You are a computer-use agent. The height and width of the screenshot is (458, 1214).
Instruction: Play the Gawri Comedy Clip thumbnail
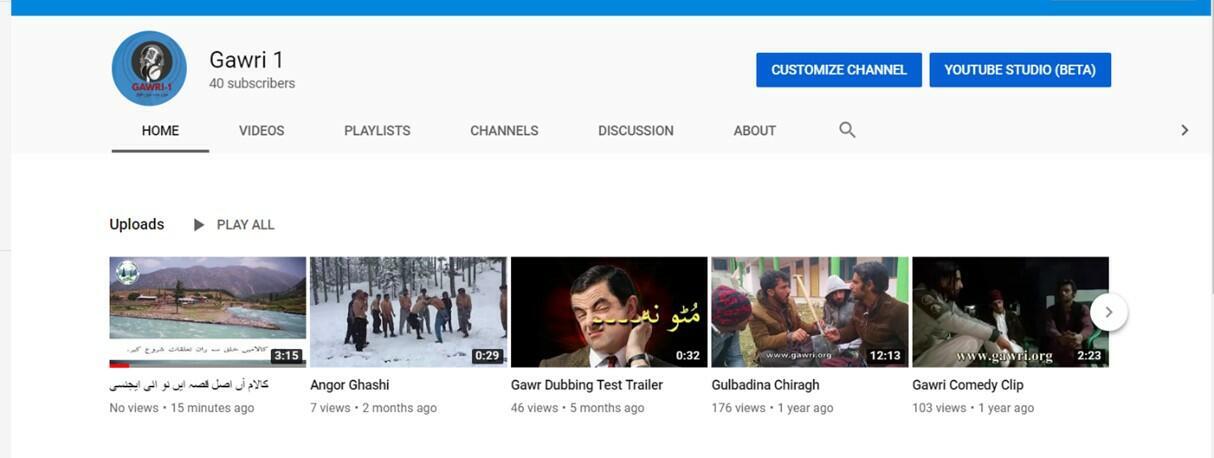click(x=1010, y=312)
